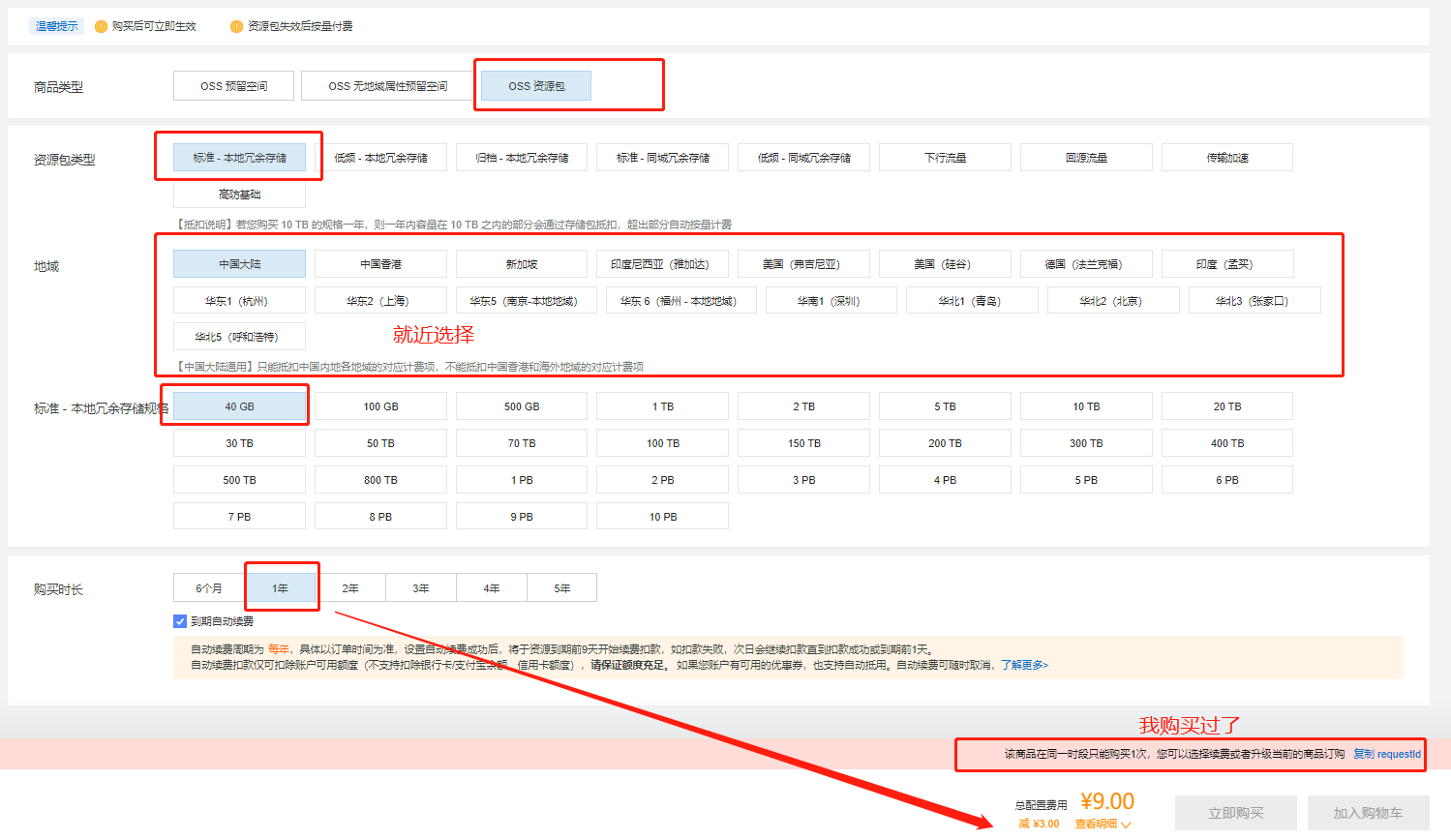1451x840 pixels.
Task: Select 回源流量 package type
Action: [x=1086, y=158]
